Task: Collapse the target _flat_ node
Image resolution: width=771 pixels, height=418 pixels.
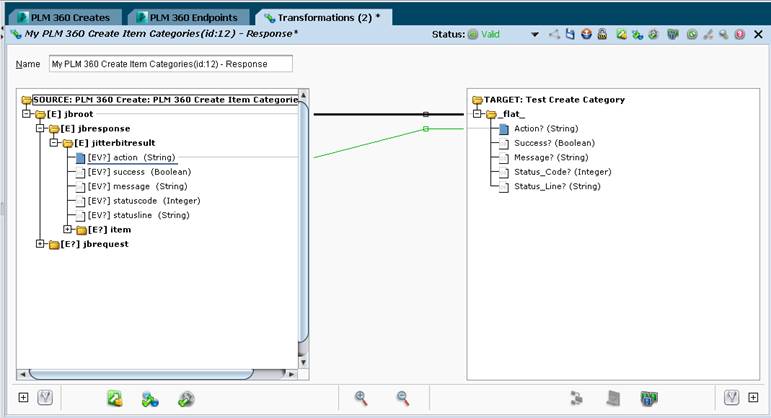Action: pos(476,114)
